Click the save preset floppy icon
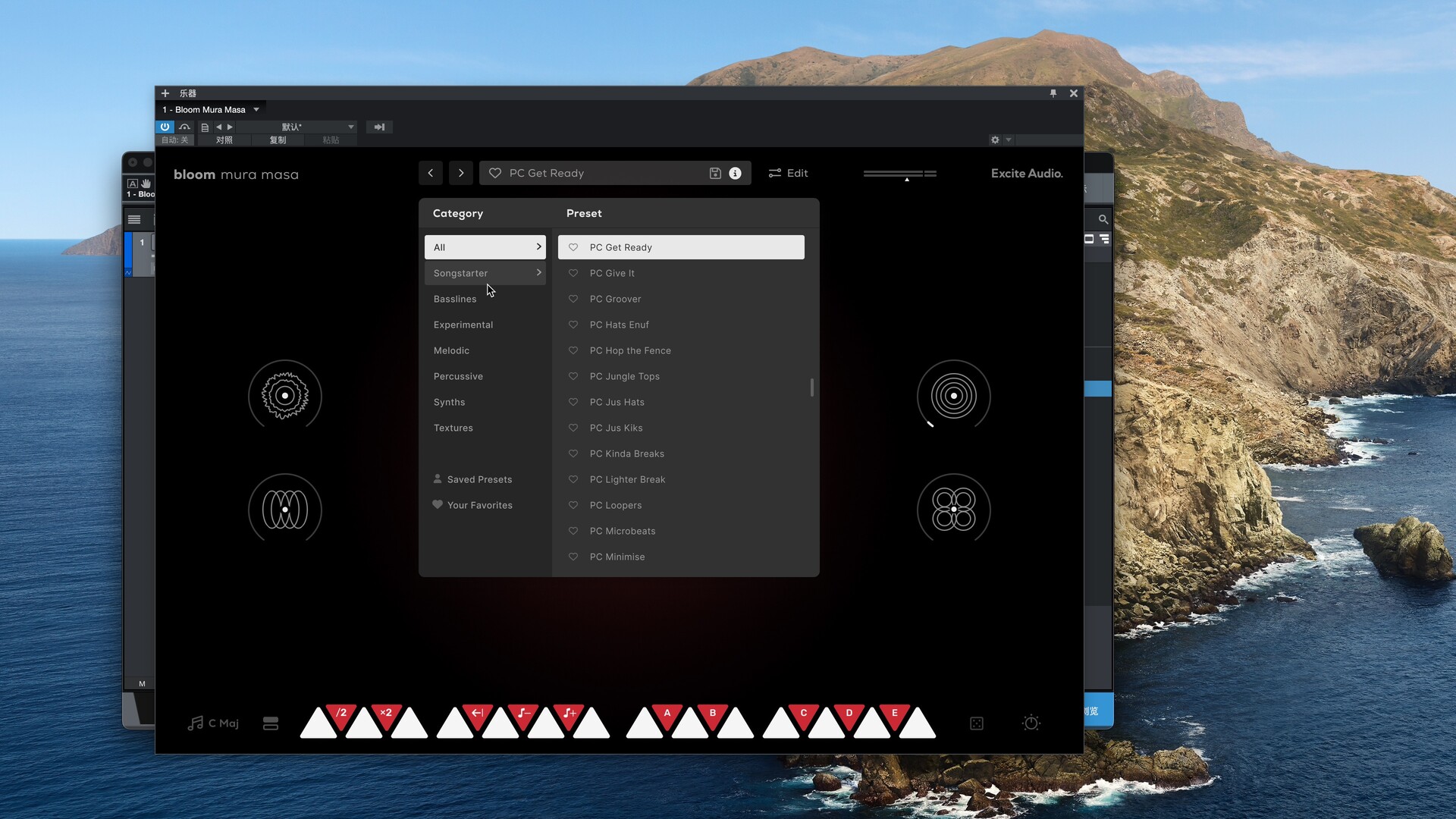Screen dimensions: 1456x819 [714, 173]
